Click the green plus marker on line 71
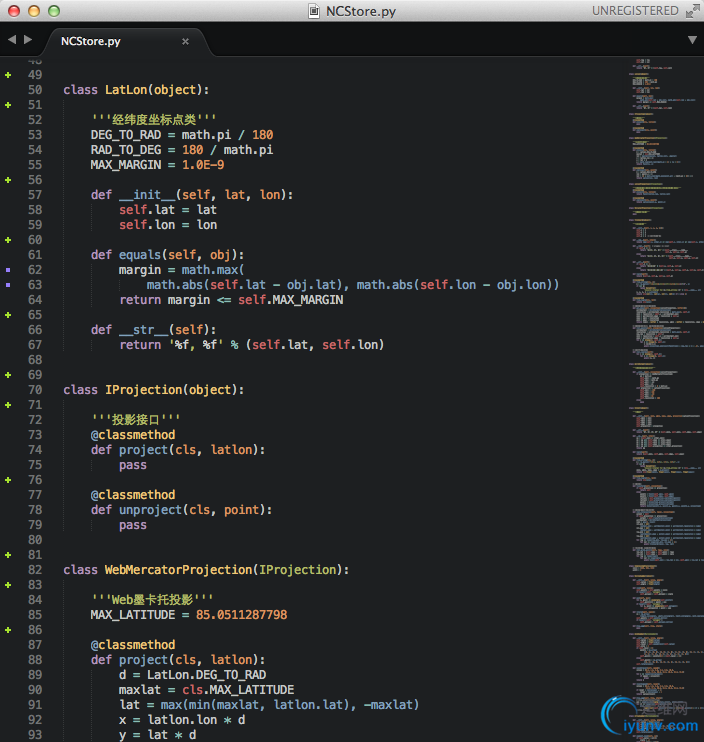This screenshot has width=704, height=742. coord(8,405)
